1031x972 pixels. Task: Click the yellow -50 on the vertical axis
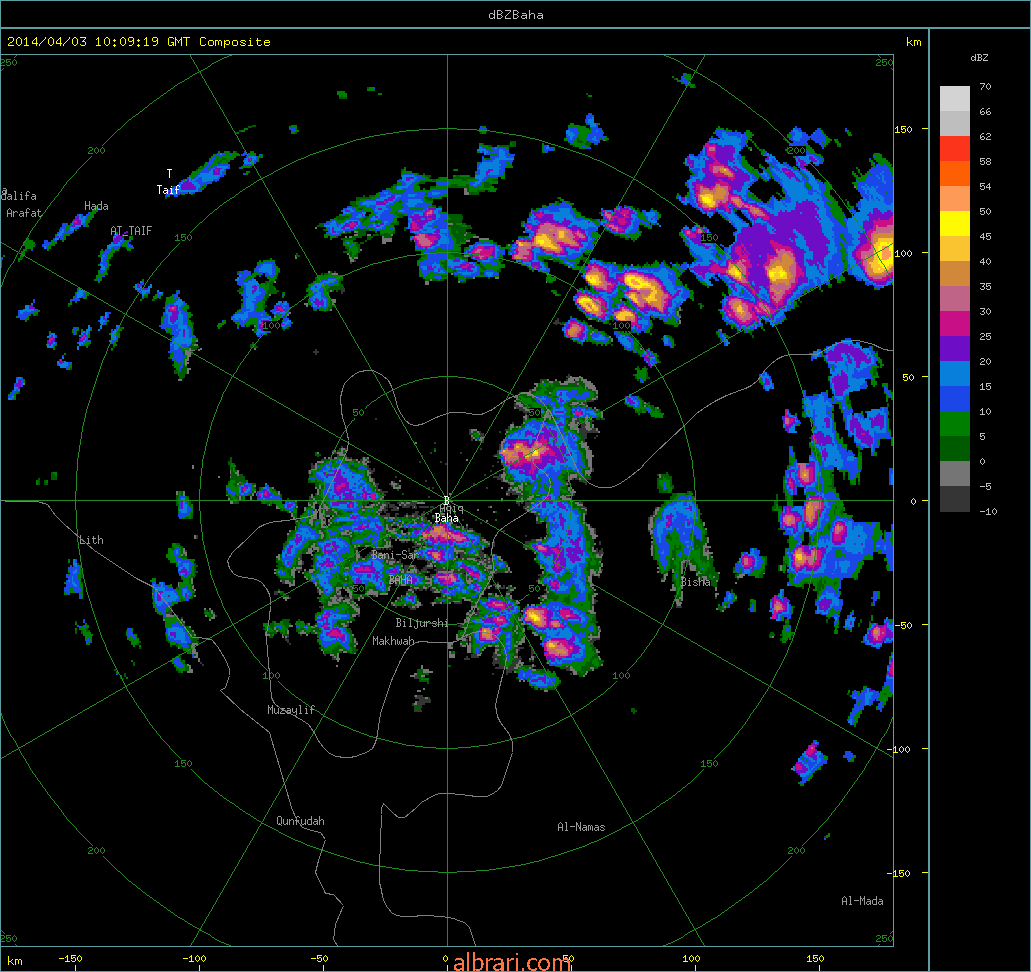point(901,625)
